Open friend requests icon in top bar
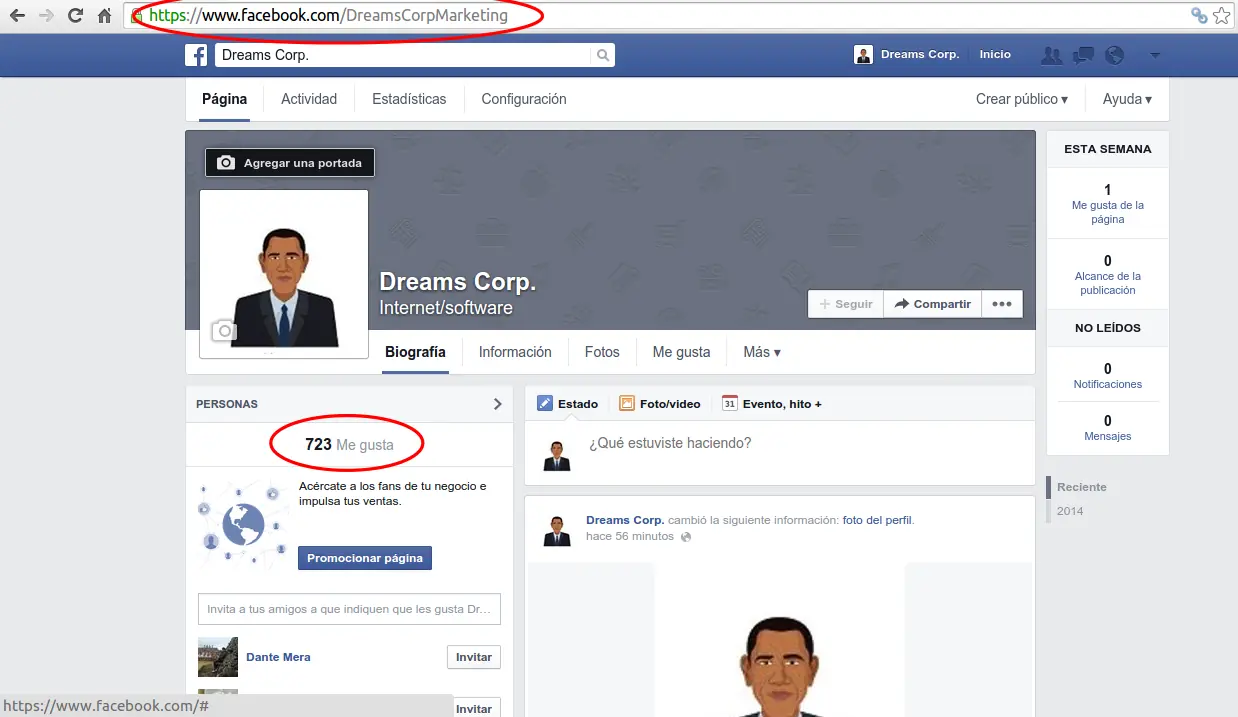Viewport: 1238px width, 717px height. click(1051, 55)
